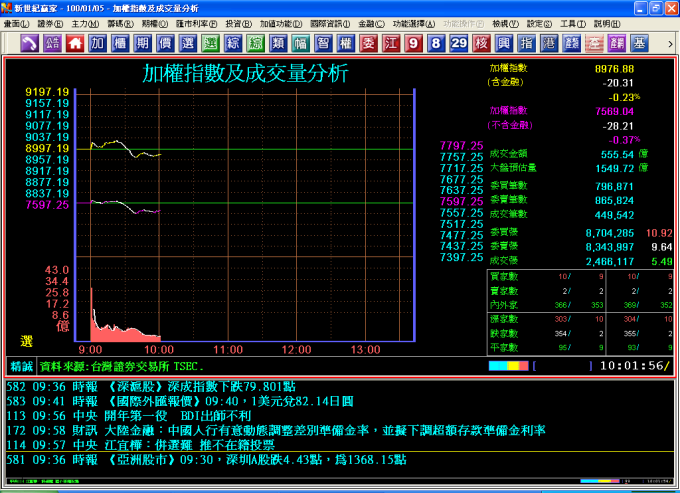Viewport: 680px width, 493px height.
Task: Open the 功能選擇(A) menu
Action: pos(414,24)
